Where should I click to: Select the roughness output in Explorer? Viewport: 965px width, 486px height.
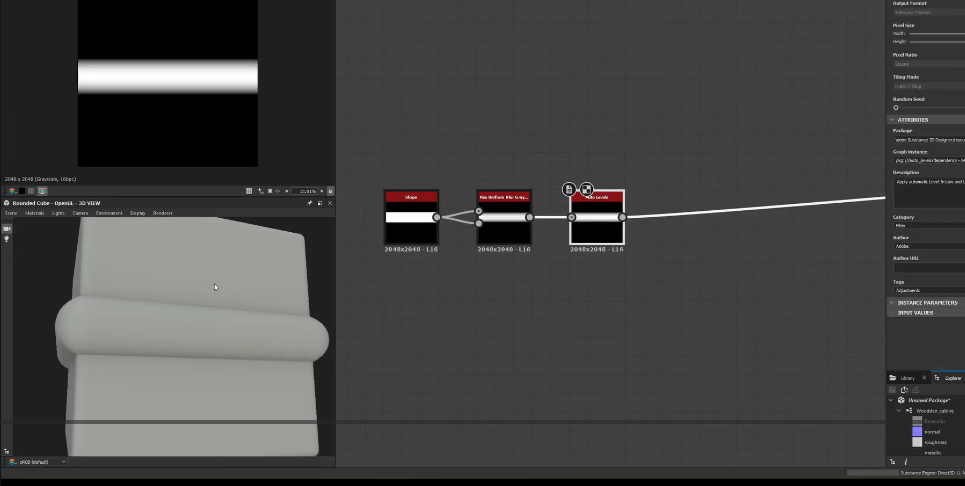click(935, 442)
